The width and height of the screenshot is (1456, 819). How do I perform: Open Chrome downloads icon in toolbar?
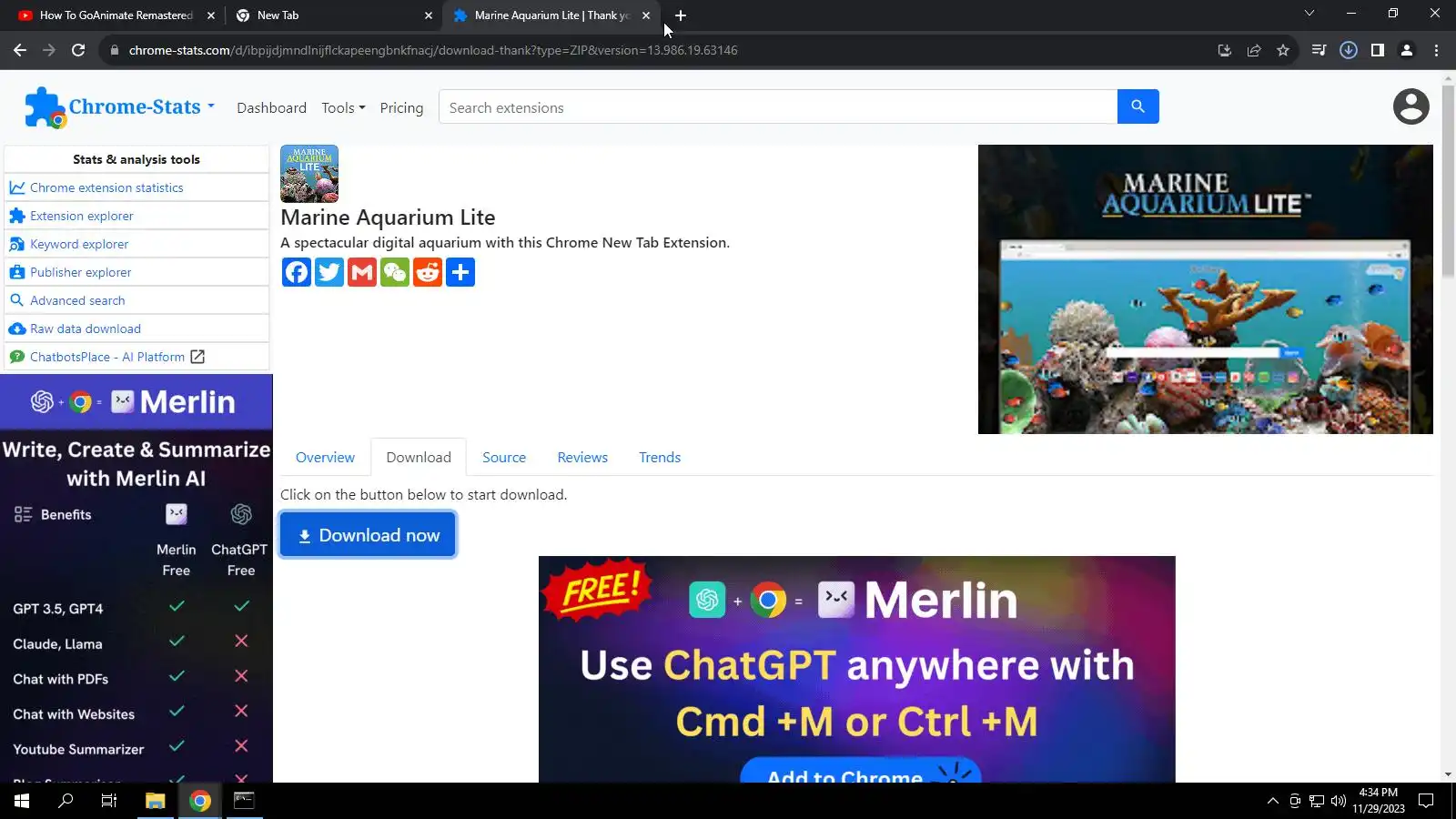(x=1349, y=50)
